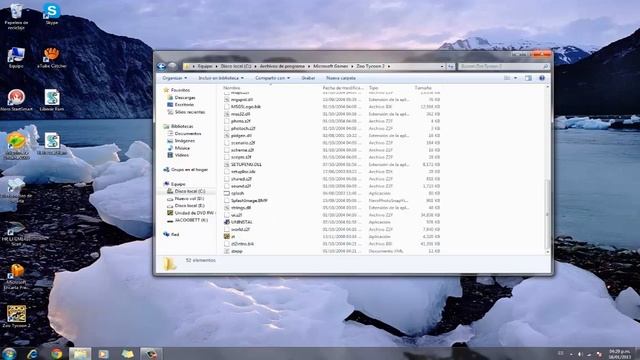Click the Windows Start orb

pos(9,353)
